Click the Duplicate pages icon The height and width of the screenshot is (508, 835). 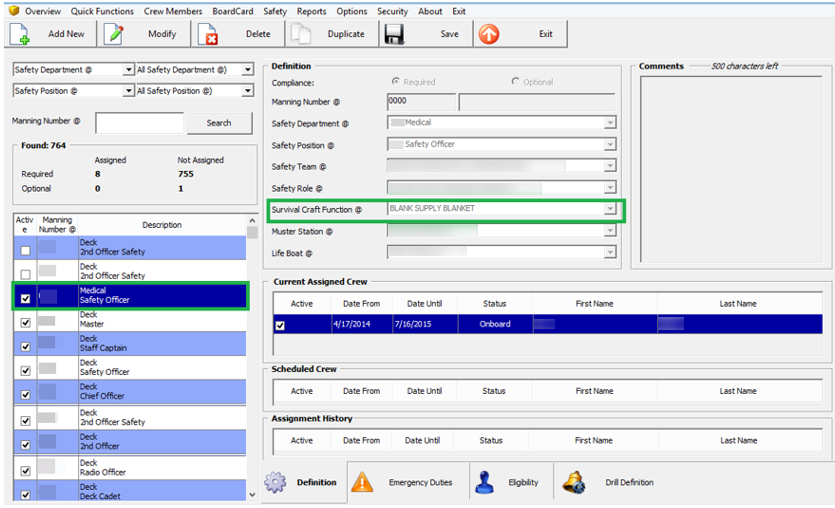(x=301, y=35)
